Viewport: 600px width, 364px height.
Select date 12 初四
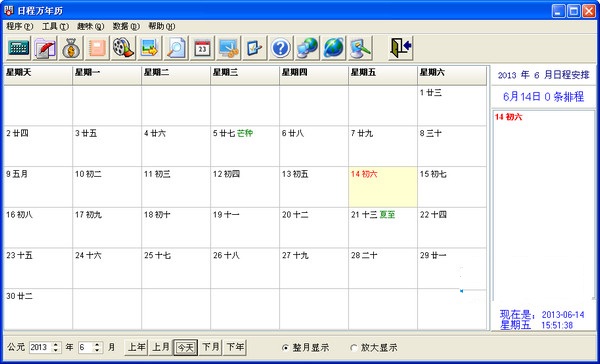coord(245,187)
